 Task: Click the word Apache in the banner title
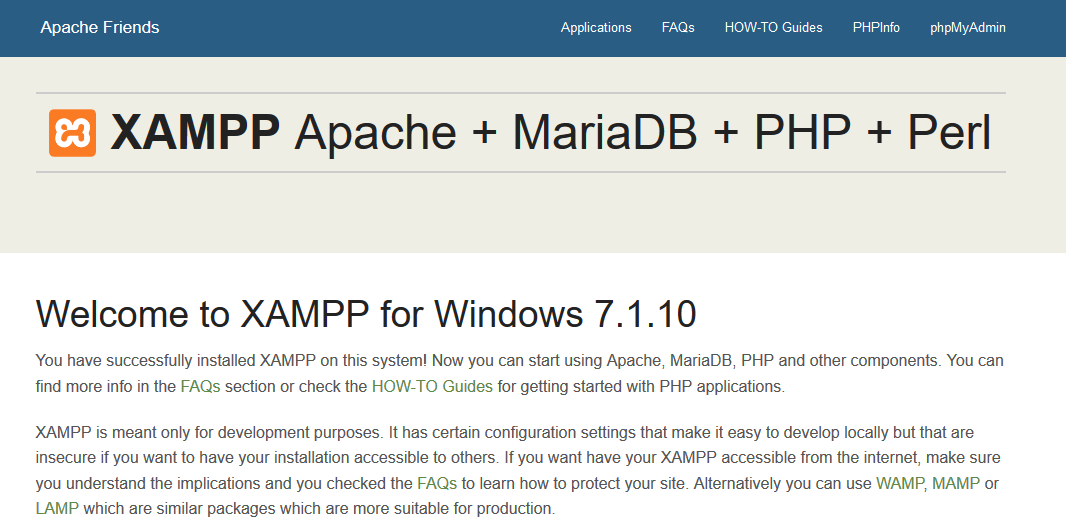click(x=375, y=132)
